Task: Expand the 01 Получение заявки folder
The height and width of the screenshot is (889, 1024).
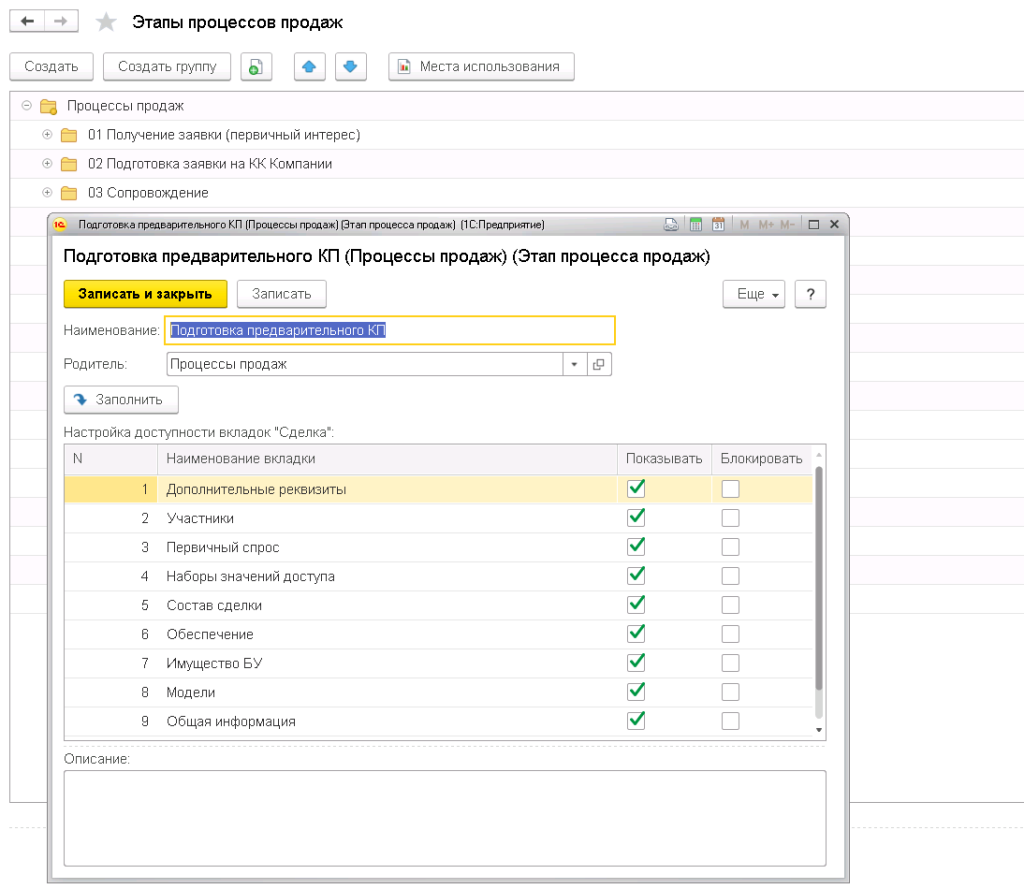Action: coord(47,135)
